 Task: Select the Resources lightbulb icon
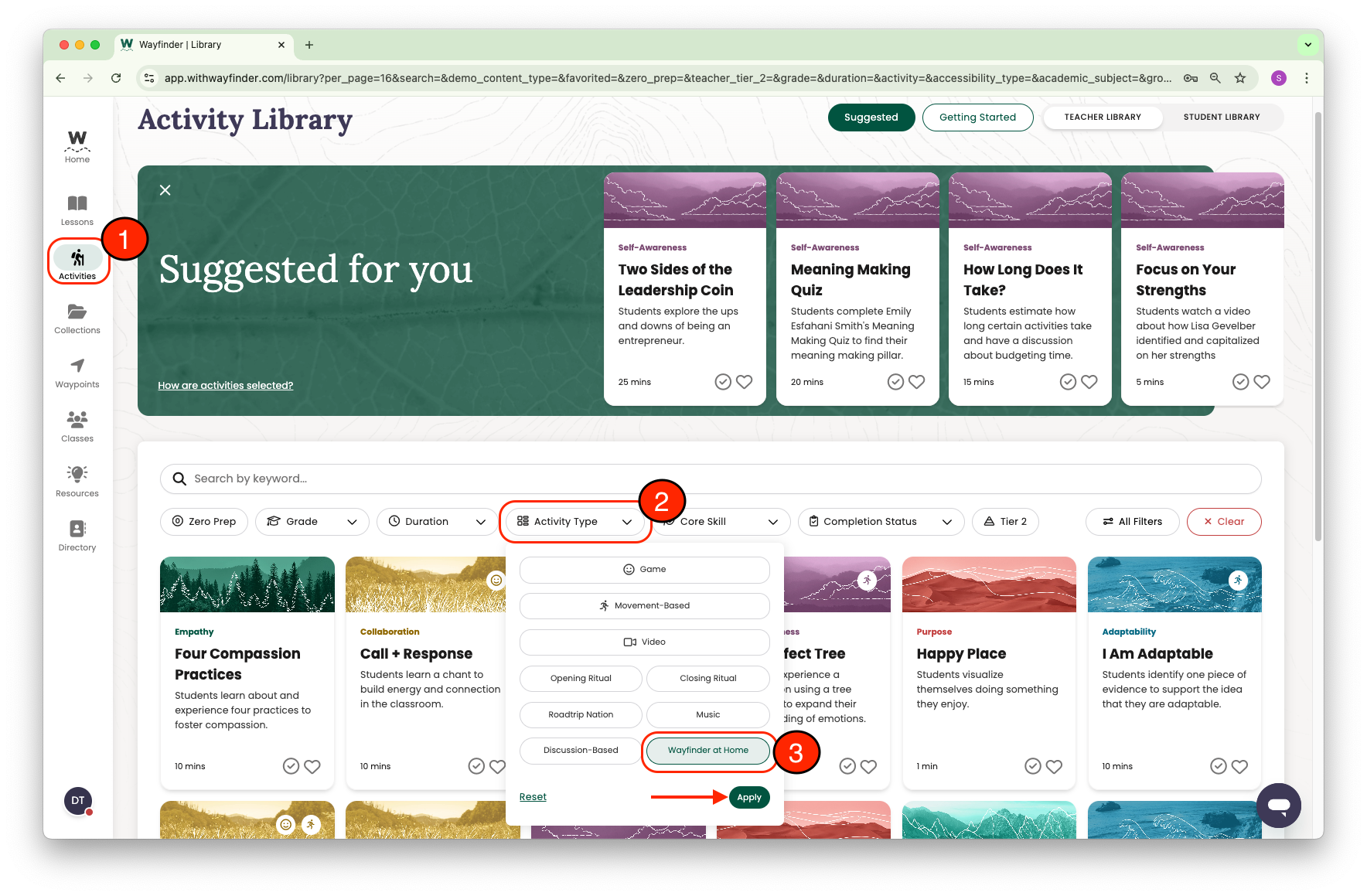(77, 479)
